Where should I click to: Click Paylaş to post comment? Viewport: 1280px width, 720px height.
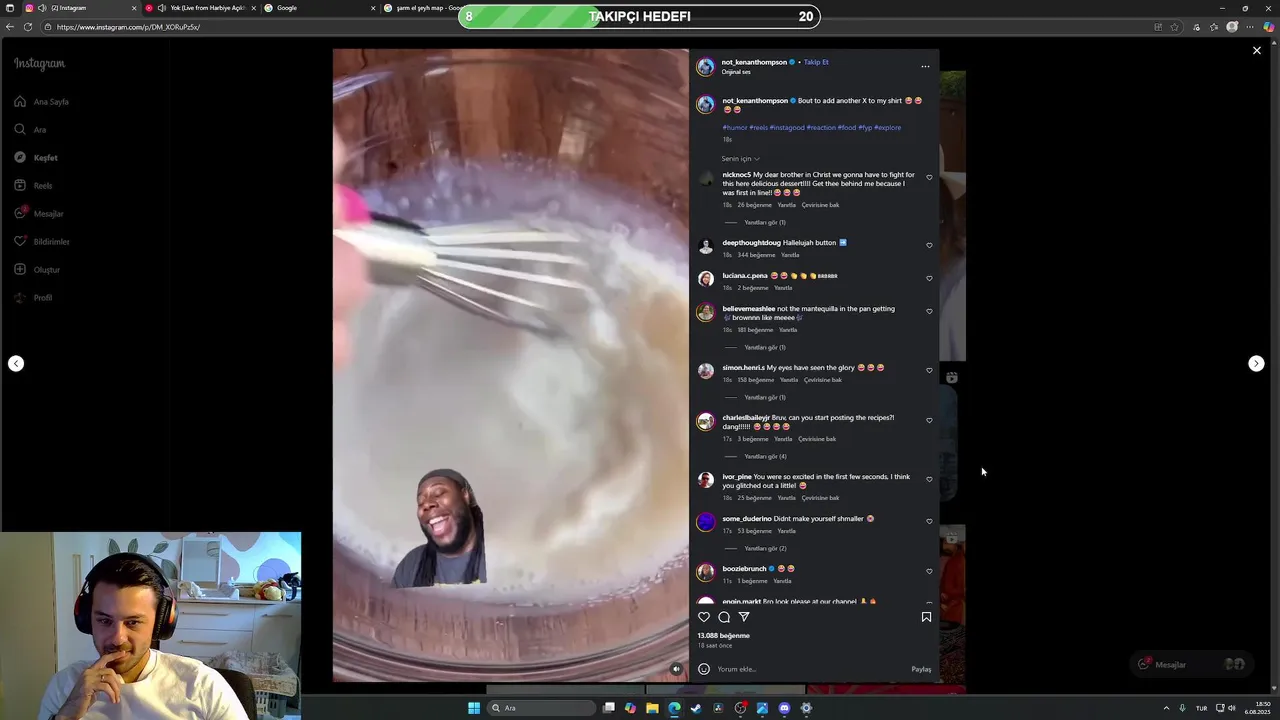click(921, 669)
